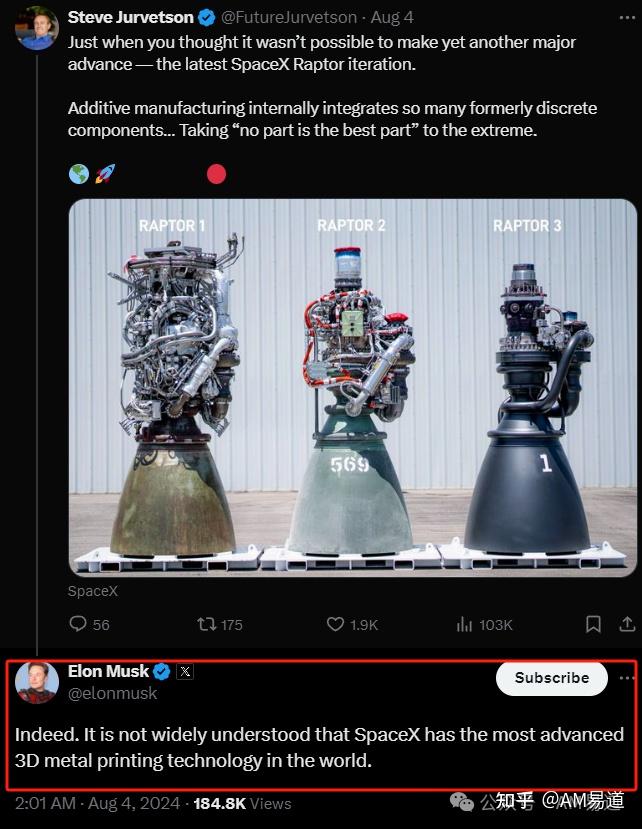
Task: Bookmark Steve Jurvetson's tweet
Action: click(x=593, y=624)
